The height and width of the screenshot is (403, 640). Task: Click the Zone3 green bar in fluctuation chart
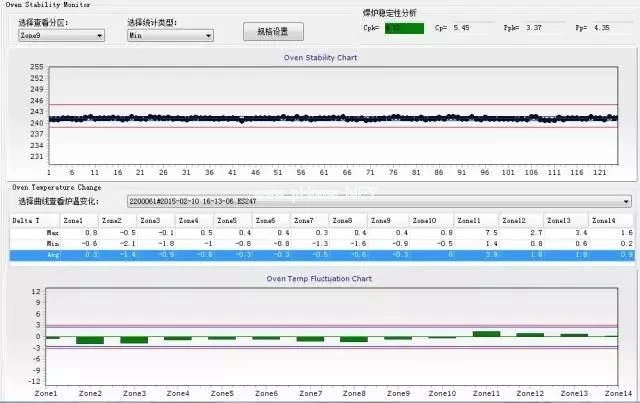click(134, 340)
